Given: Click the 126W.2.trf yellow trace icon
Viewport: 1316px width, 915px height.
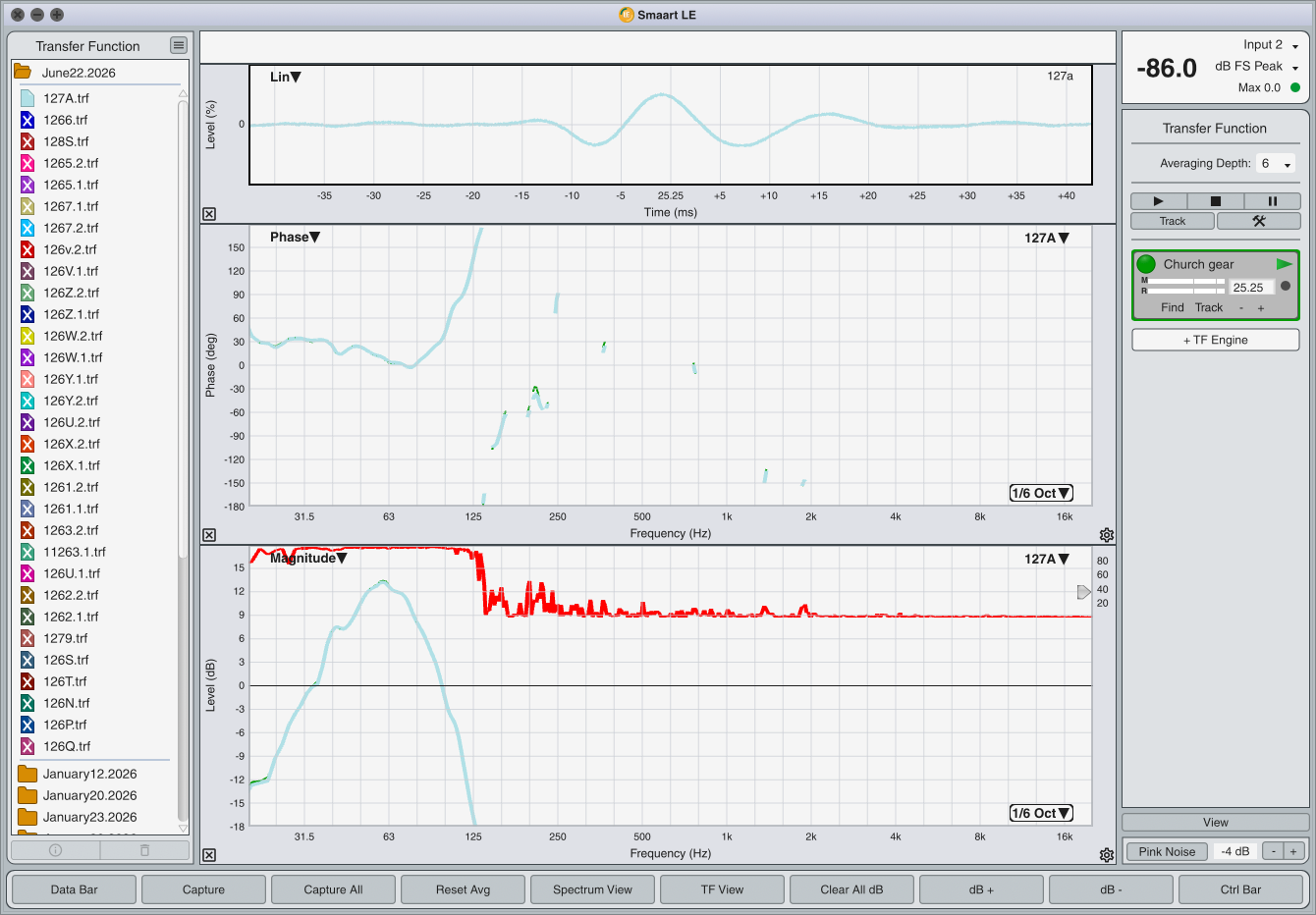Looking at the screenshot, I should point(27,336).
